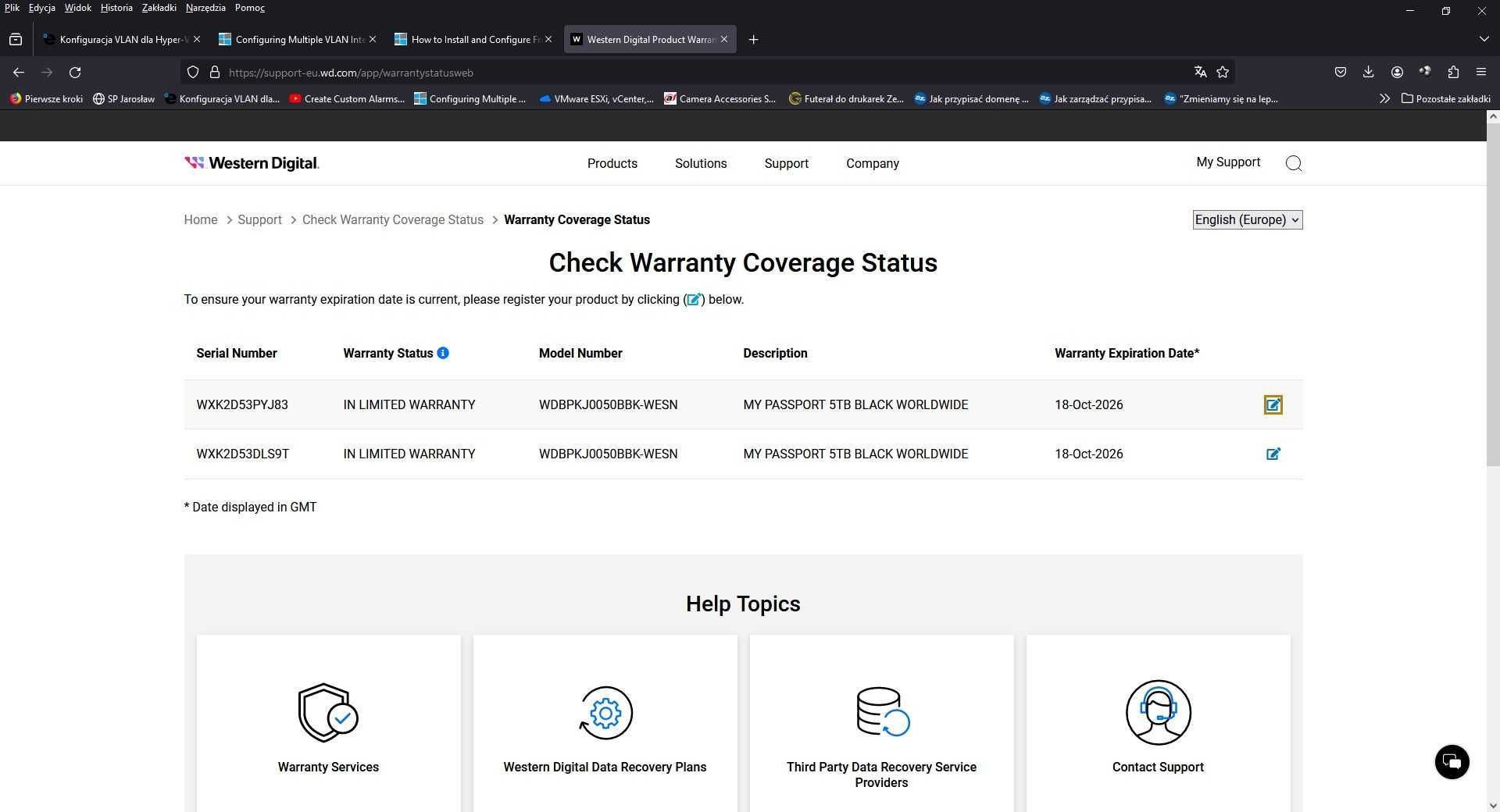Bookmark this page with the star icon
The height and width of the screenshot is (812, 1500).
[x=1223, y=72]
